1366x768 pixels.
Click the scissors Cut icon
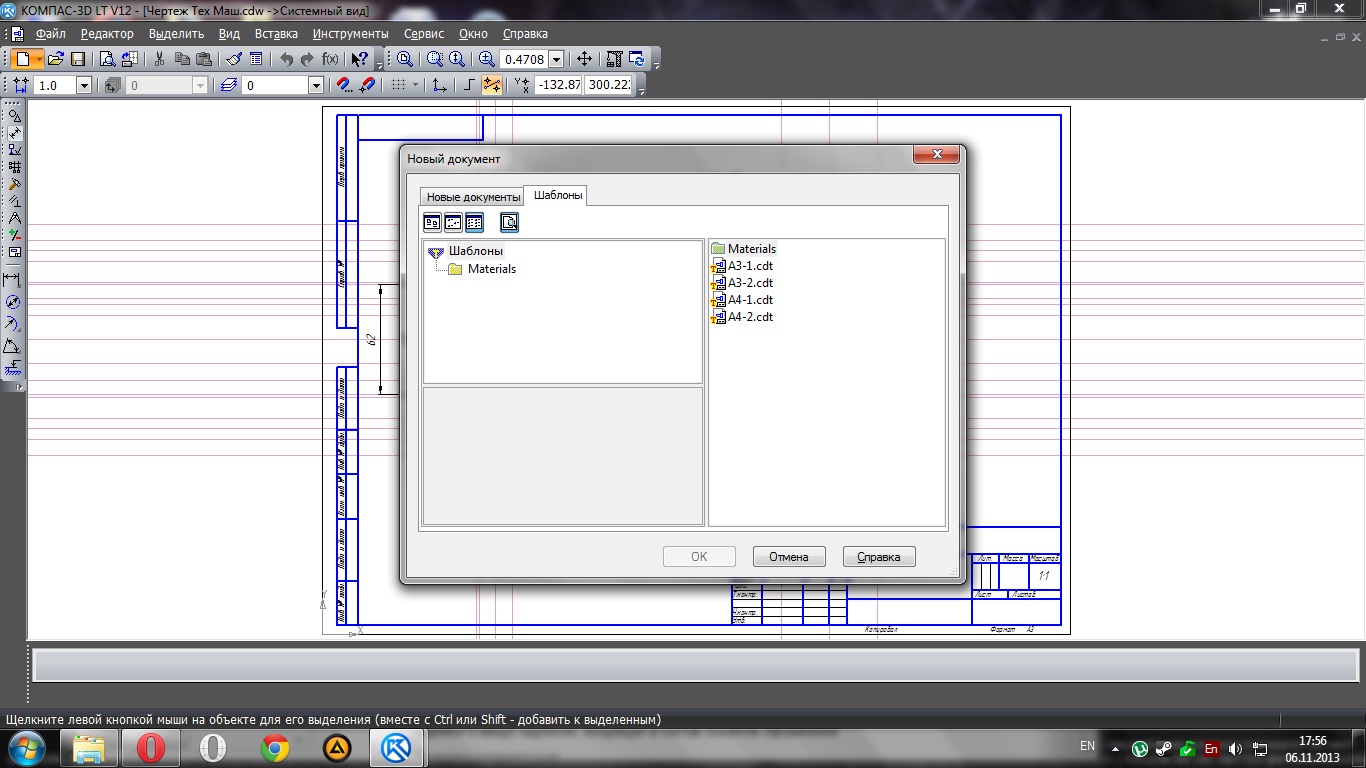159,59
